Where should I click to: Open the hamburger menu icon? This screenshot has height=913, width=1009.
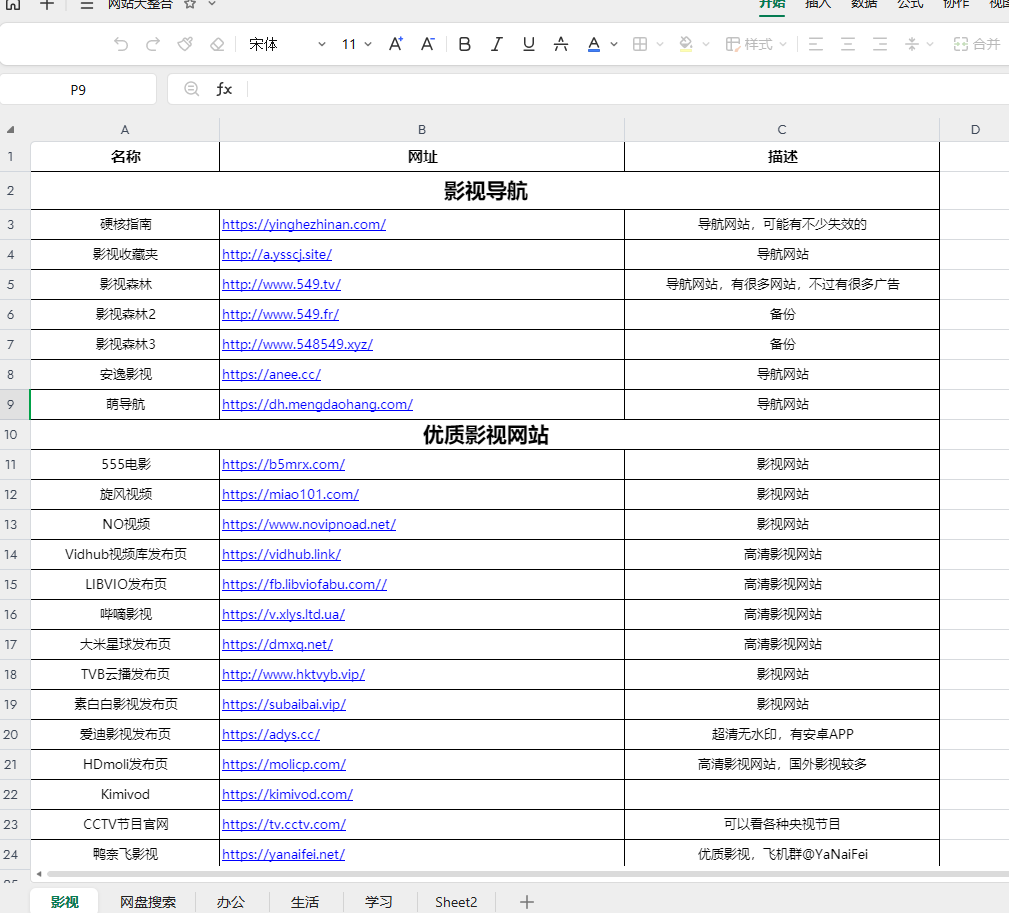87,5
